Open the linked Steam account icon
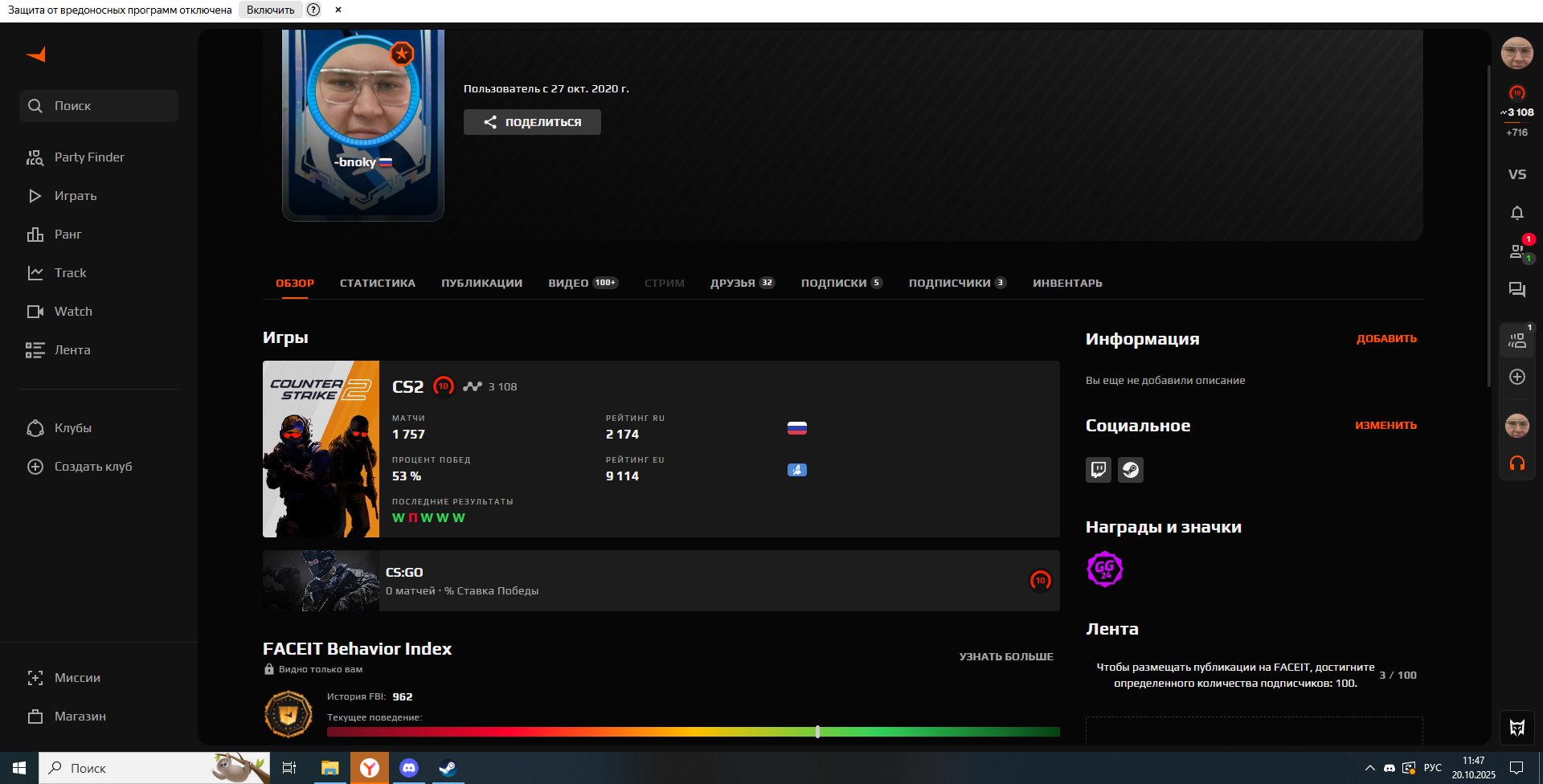Image resolution: width=1543 pixels, height=784 pixels. (x=1131, y=470)
